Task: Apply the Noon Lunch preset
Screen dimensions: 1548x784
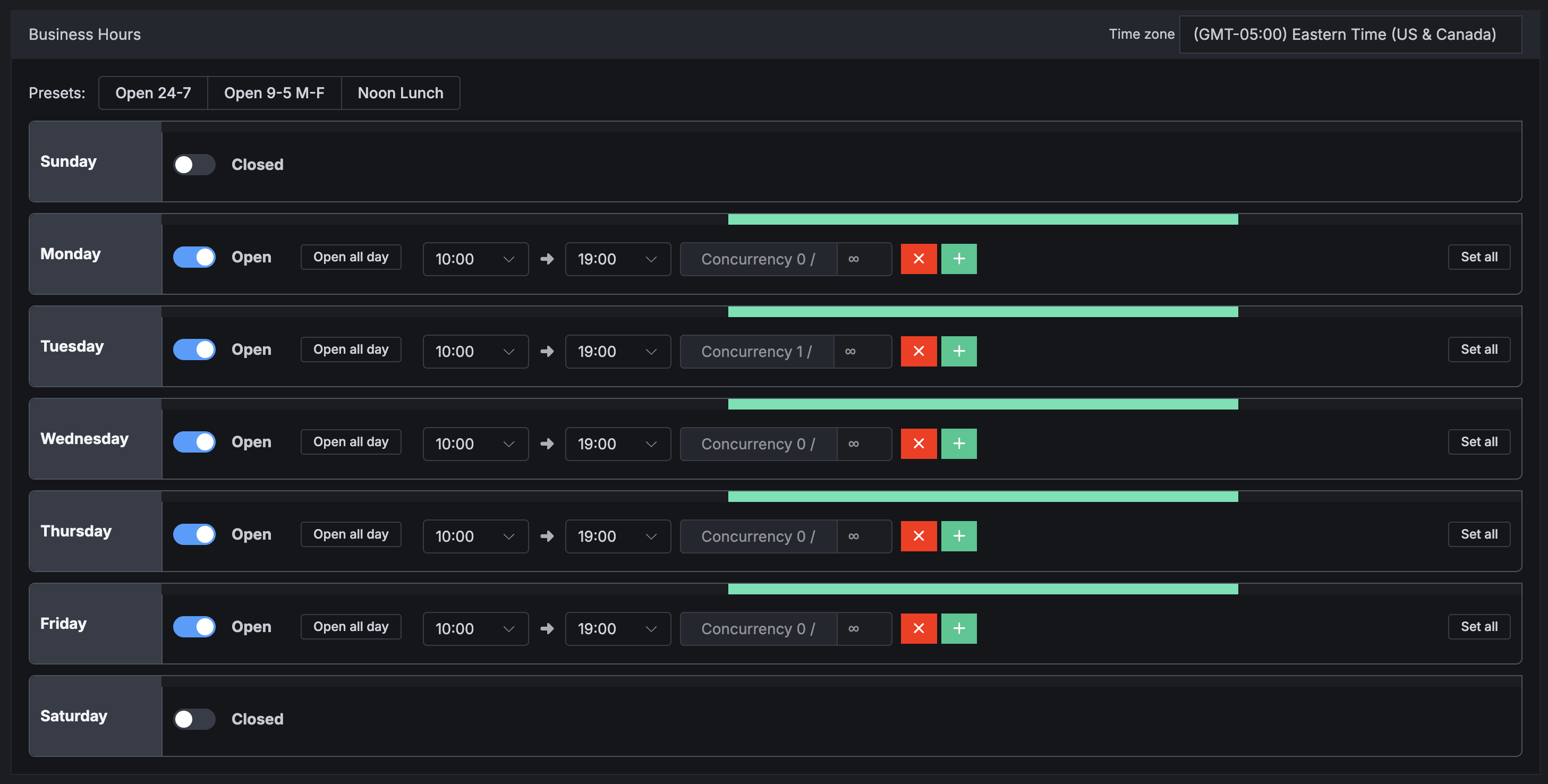Action: 400,93
